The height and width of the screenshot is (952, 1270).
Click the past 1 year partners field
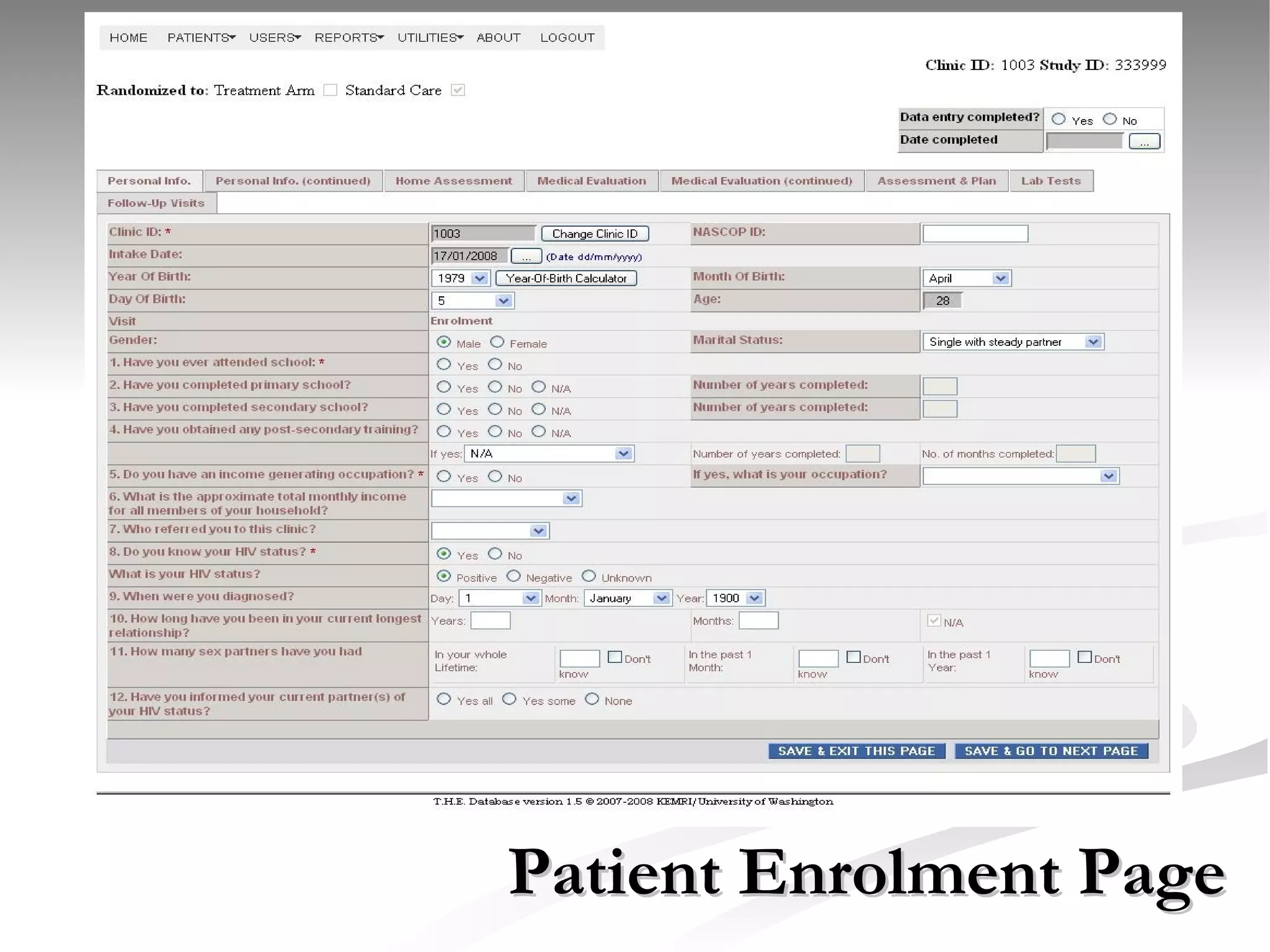pos(1049,658)
